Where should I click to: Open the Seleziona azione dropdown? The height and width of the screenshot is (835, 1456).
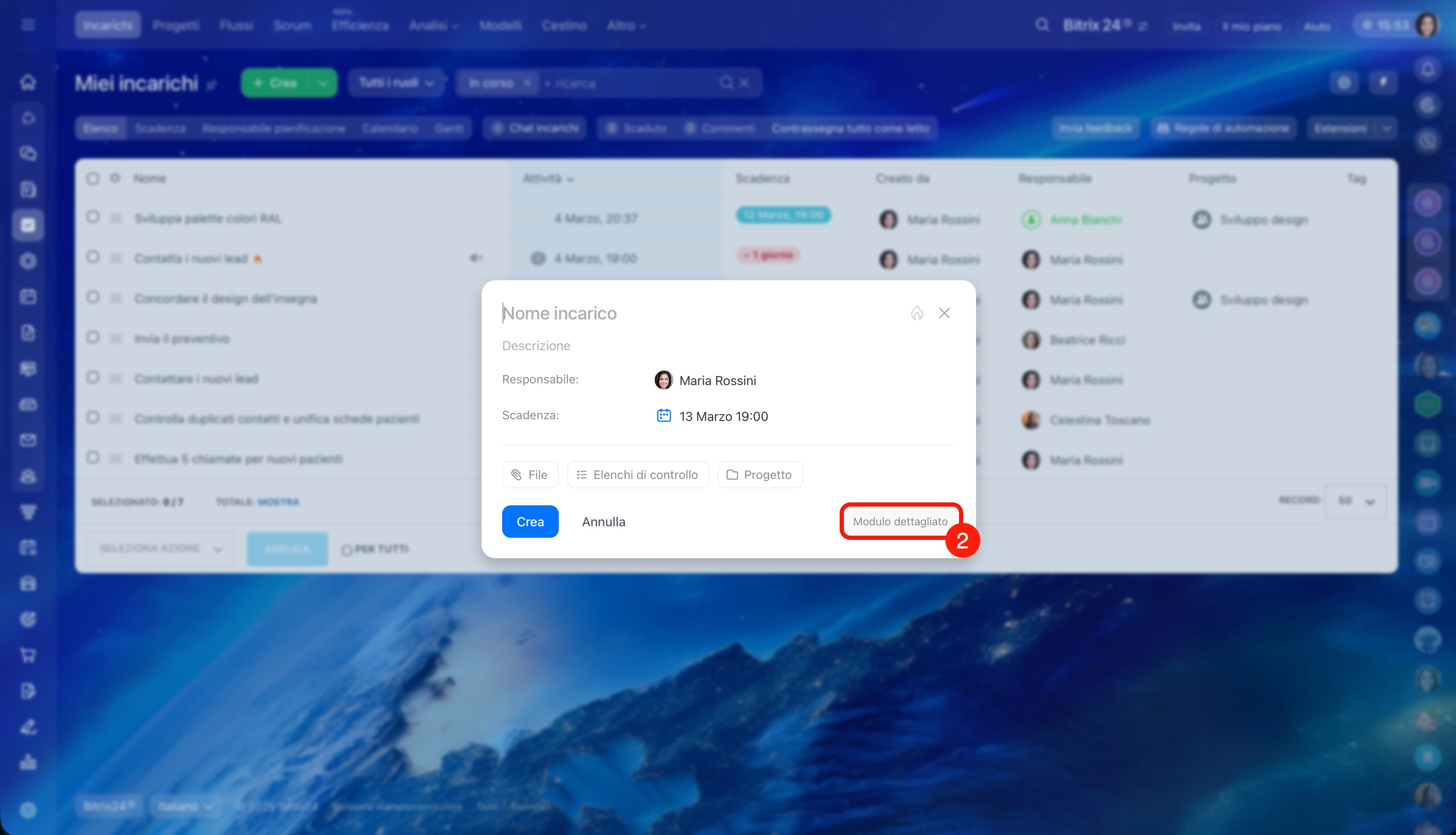[160, 549]
